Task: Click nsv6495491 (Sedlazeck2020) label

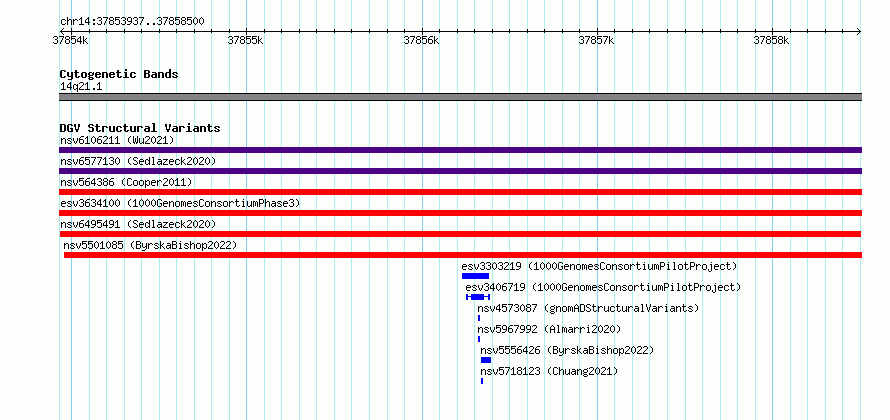Action: pyautogui.click(x=138, y=224)
